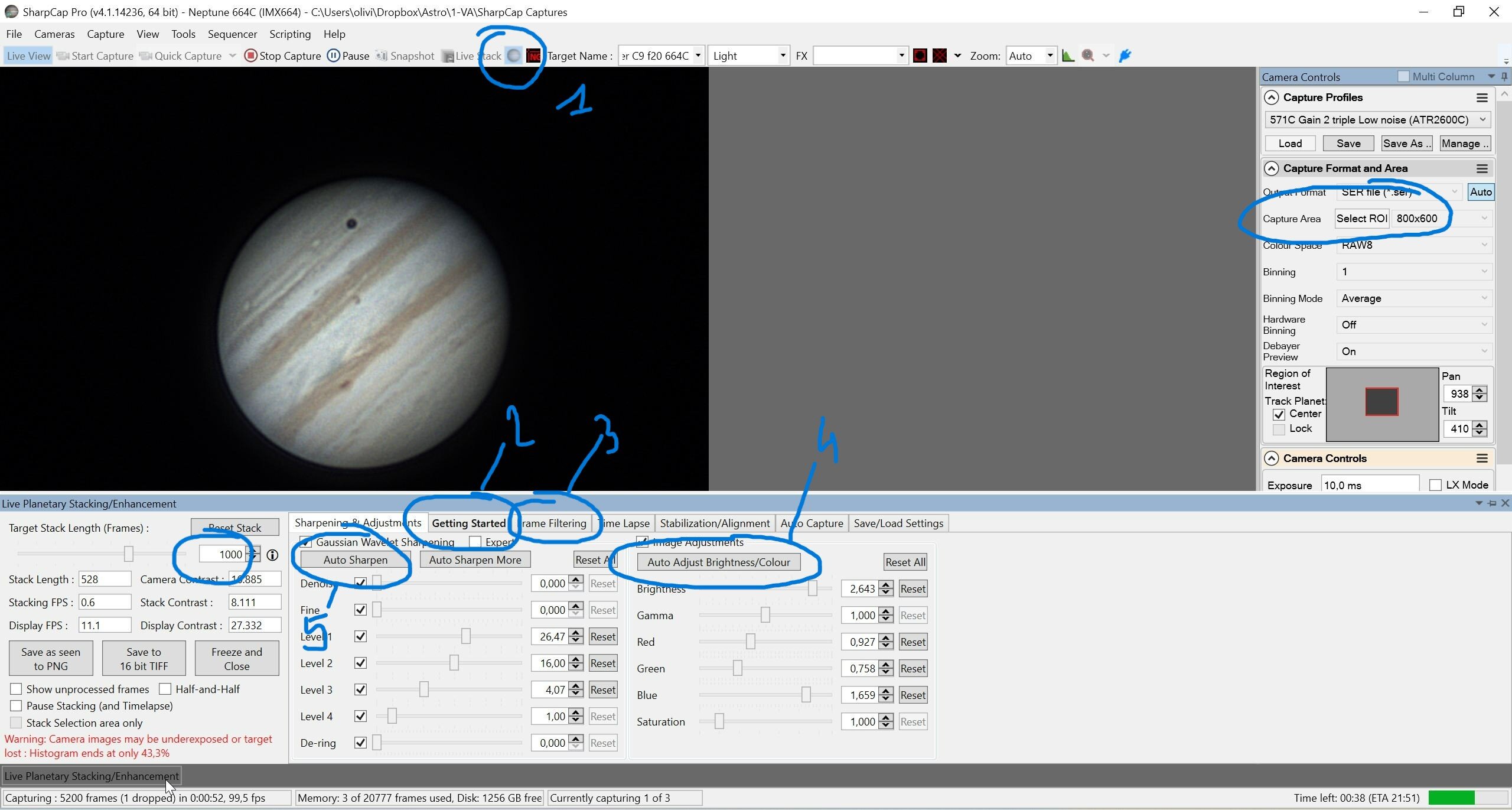Screen dimensions: 1512x810
Task: Collapse the Capture Format and Area section
Action: 1271,168
